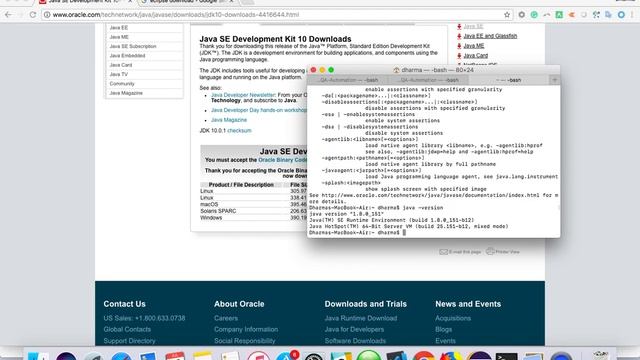Click the Oracle Binary Code license link
Viewport: 640px width, 360px height.
point(282,160)
